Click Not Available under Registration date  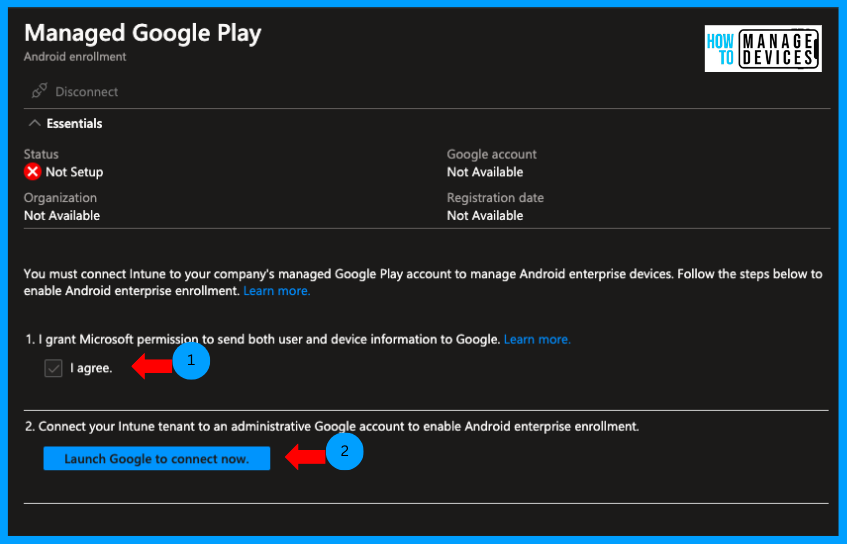[485, 216]
